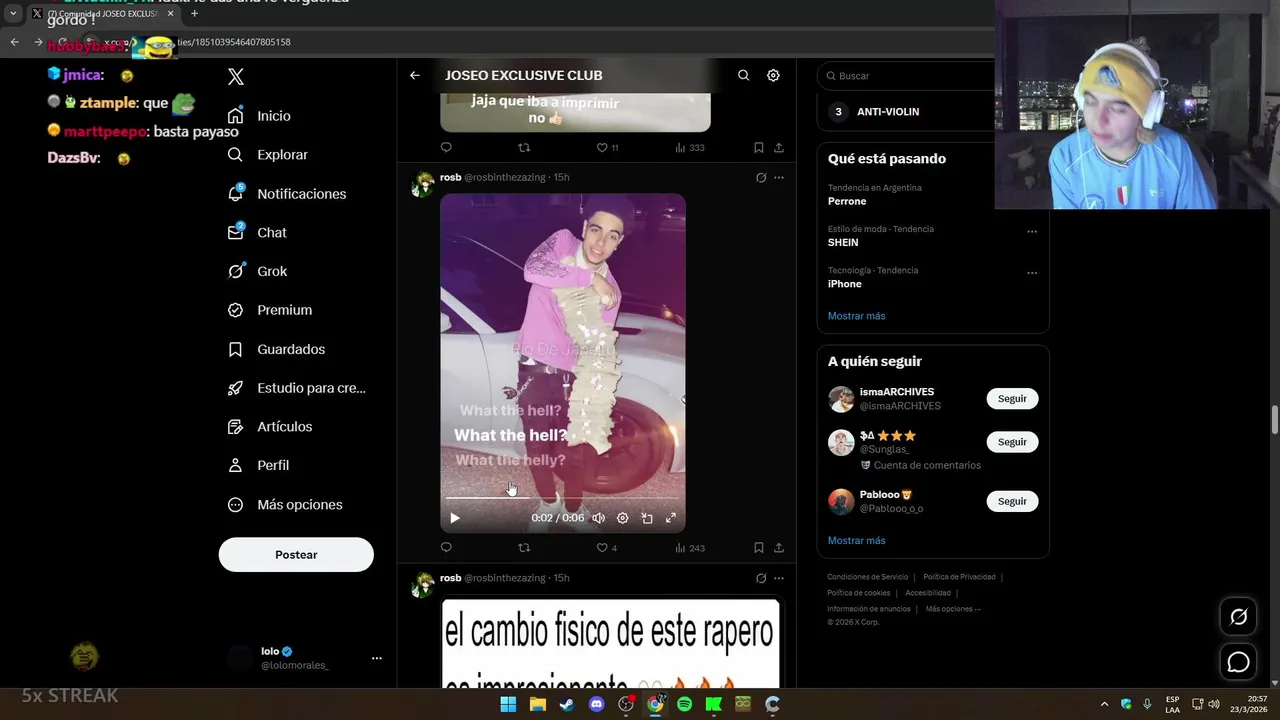Open the rosb profile avatar on the video post
1280x720 pixels.
424,184
